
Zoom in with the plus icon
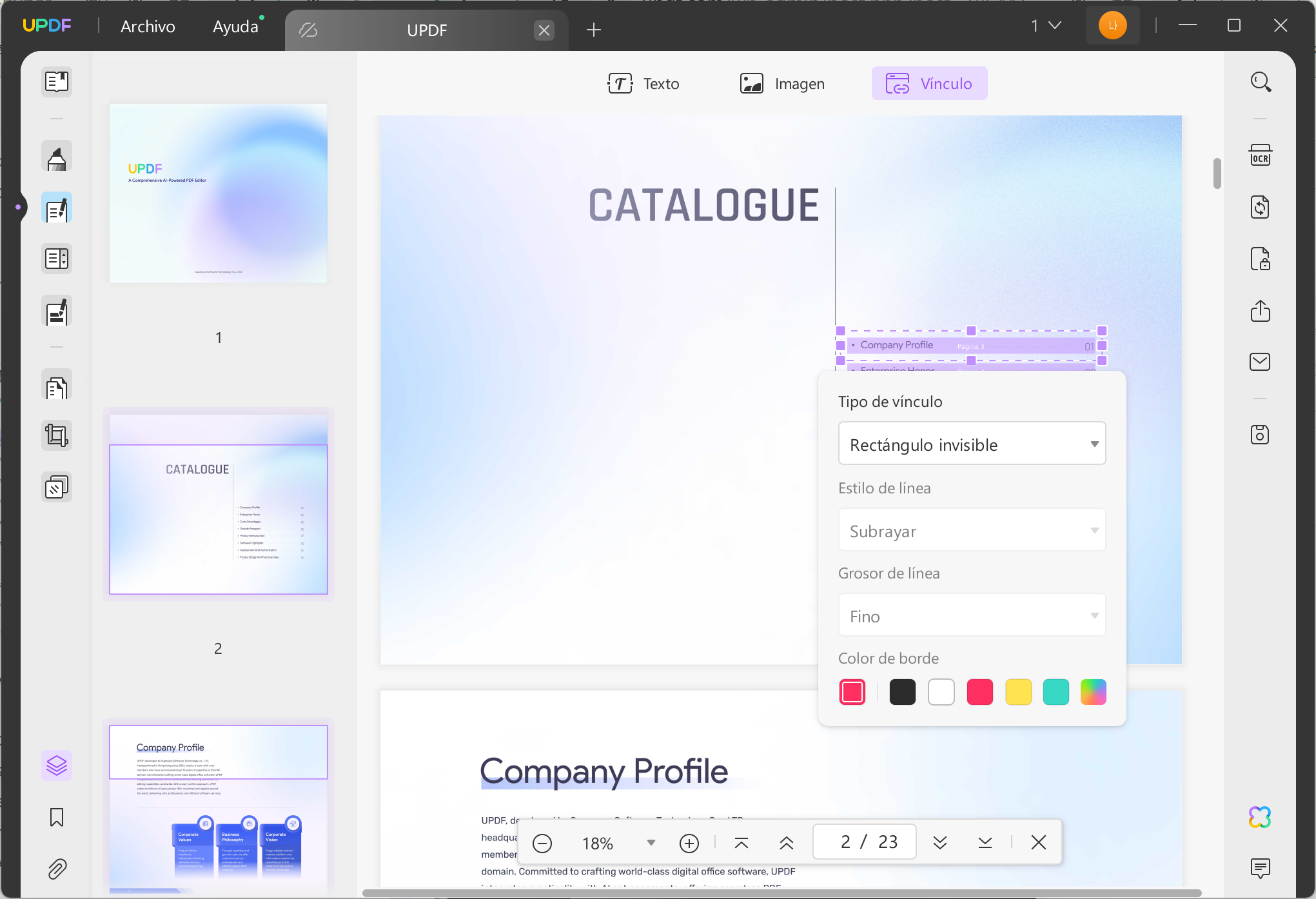click(689, 843)
